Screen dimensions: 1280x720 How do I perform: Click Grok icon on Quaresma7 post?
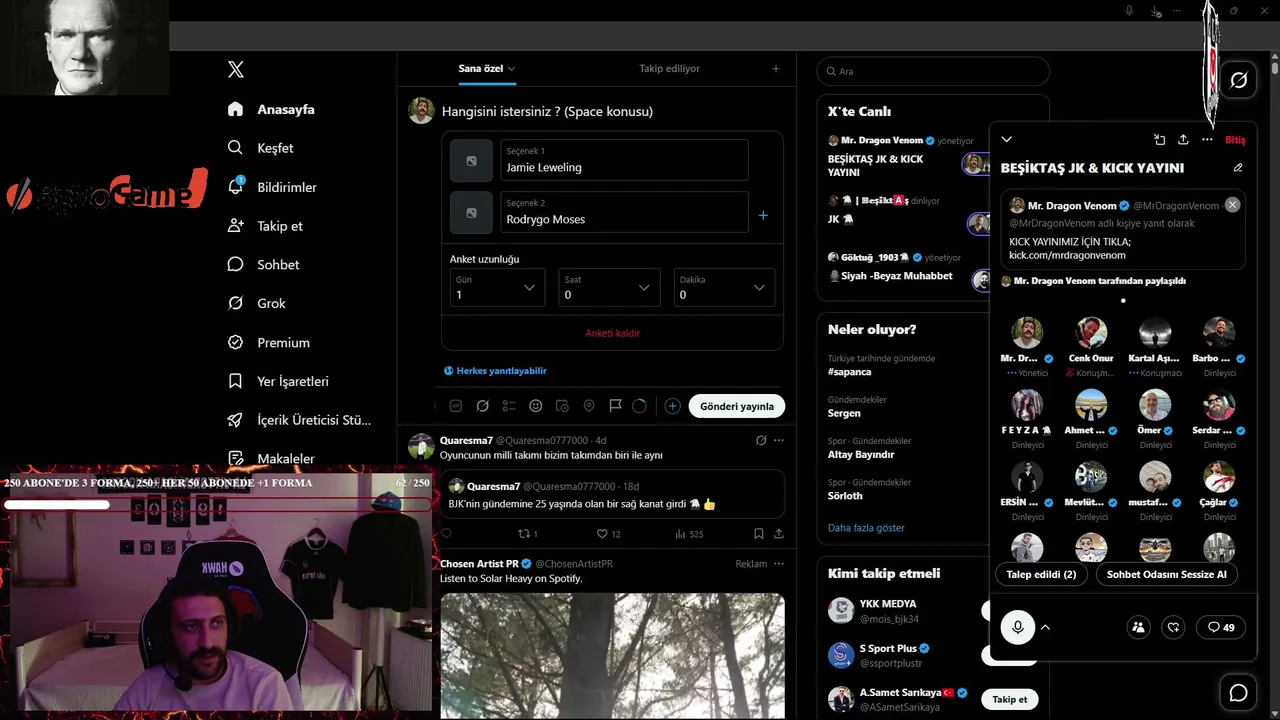tap(761, 440)
